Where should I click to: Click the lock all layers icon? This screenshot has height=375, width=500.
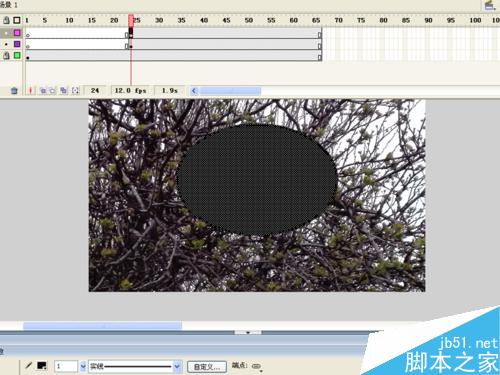[6, 20]
